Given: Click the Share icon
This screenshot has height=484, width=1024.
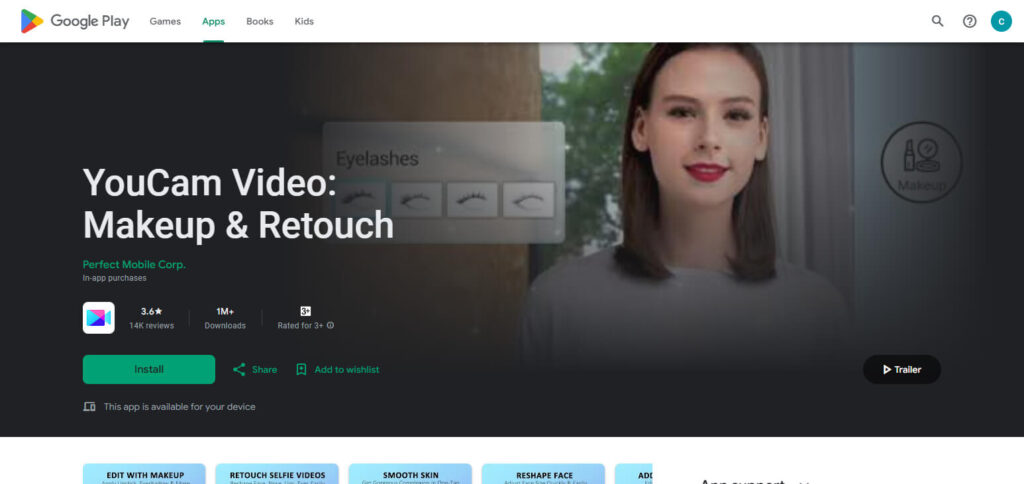Looking at the screenshot, I should click(x=239, y=370).
